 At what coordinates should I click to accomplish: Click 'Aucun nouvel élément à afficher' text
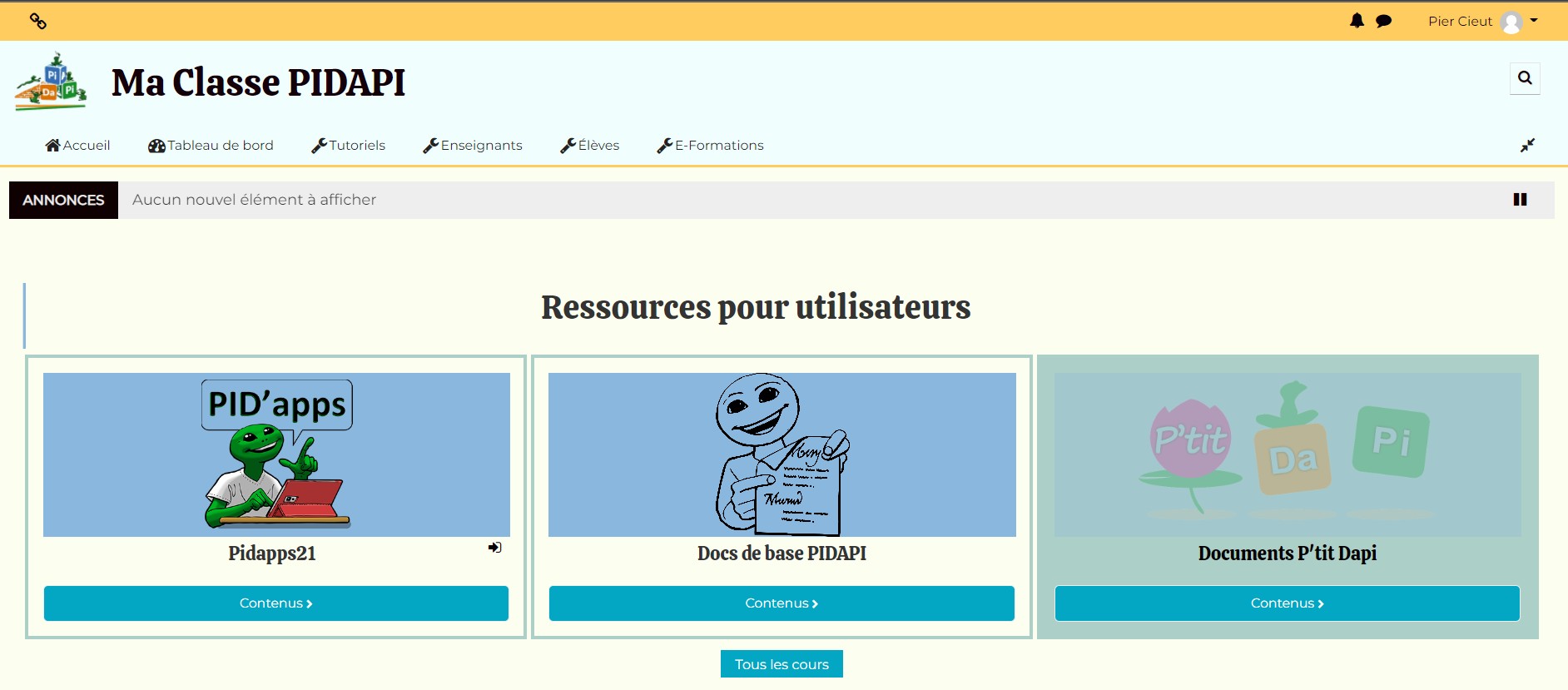(254, 200)
